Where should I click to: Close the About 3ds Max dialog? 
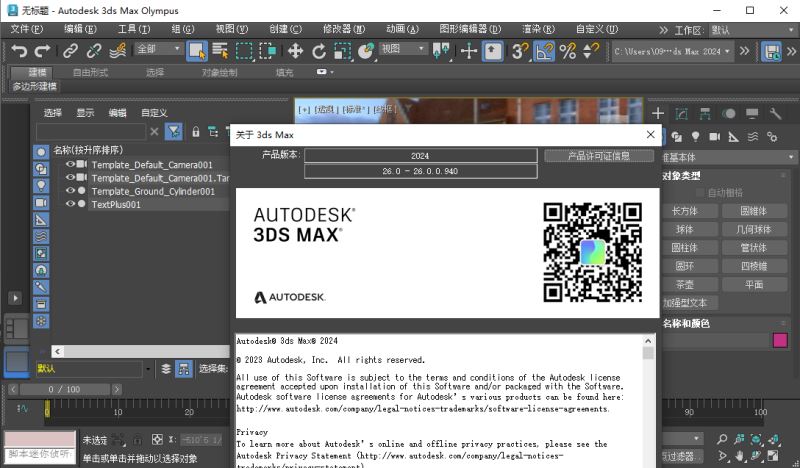coord(651,135)
